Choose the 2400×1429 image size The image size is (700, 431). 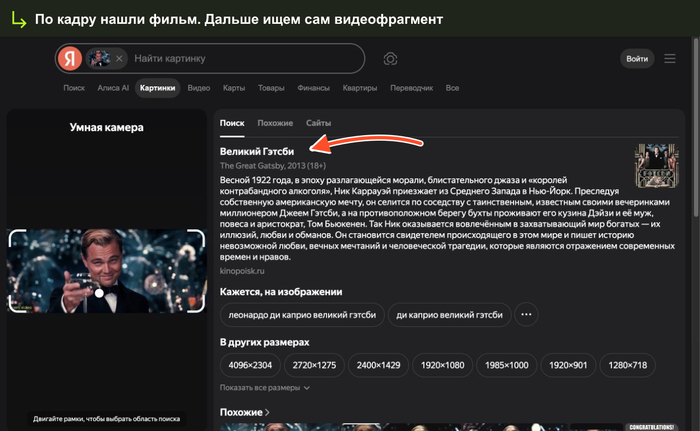pyautogui.click(x=379, y=365)
